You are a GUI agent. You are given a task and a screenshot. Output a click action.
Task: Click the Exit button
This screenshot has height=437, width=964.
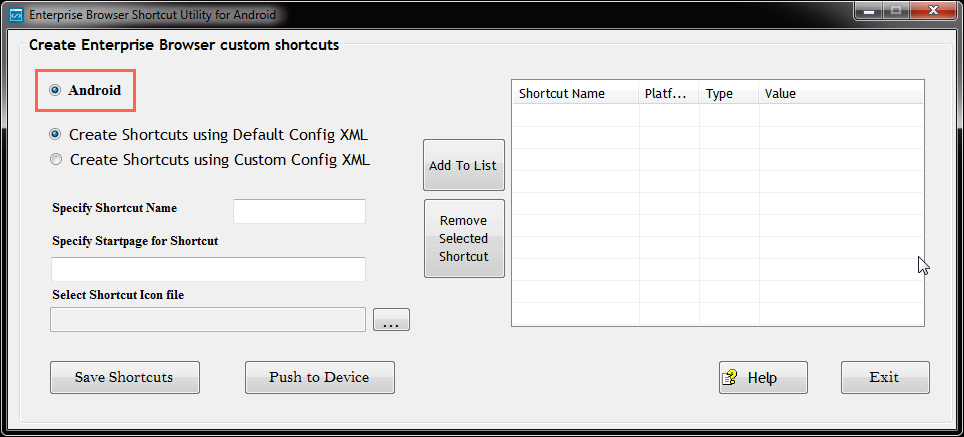click(x=884, y=378)
